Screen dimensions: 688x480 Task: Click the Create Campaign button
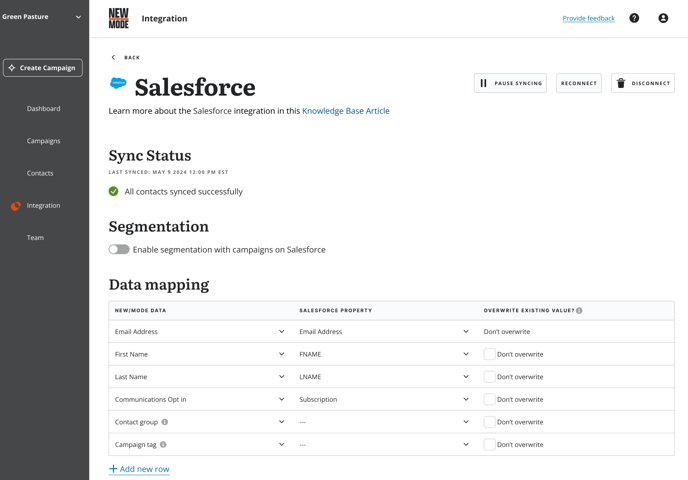(x=43, y=68)
